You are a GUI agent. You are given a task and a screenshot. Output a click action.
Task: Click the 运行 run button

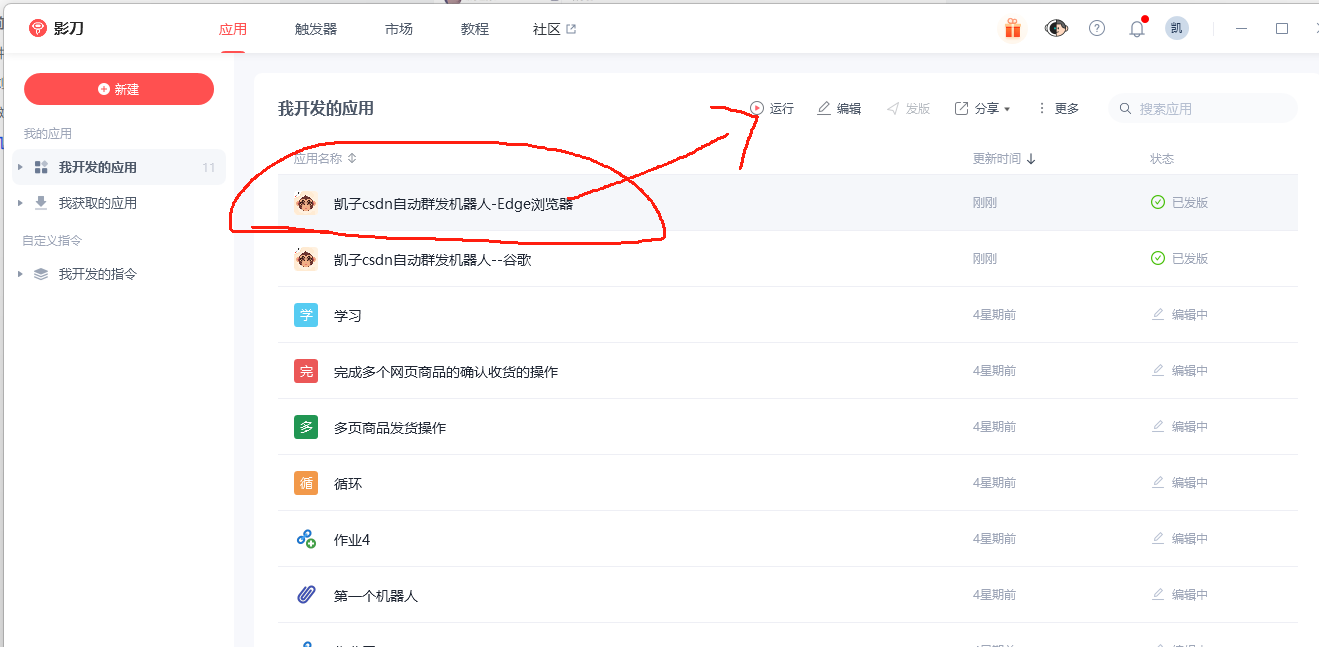point(772,108)
